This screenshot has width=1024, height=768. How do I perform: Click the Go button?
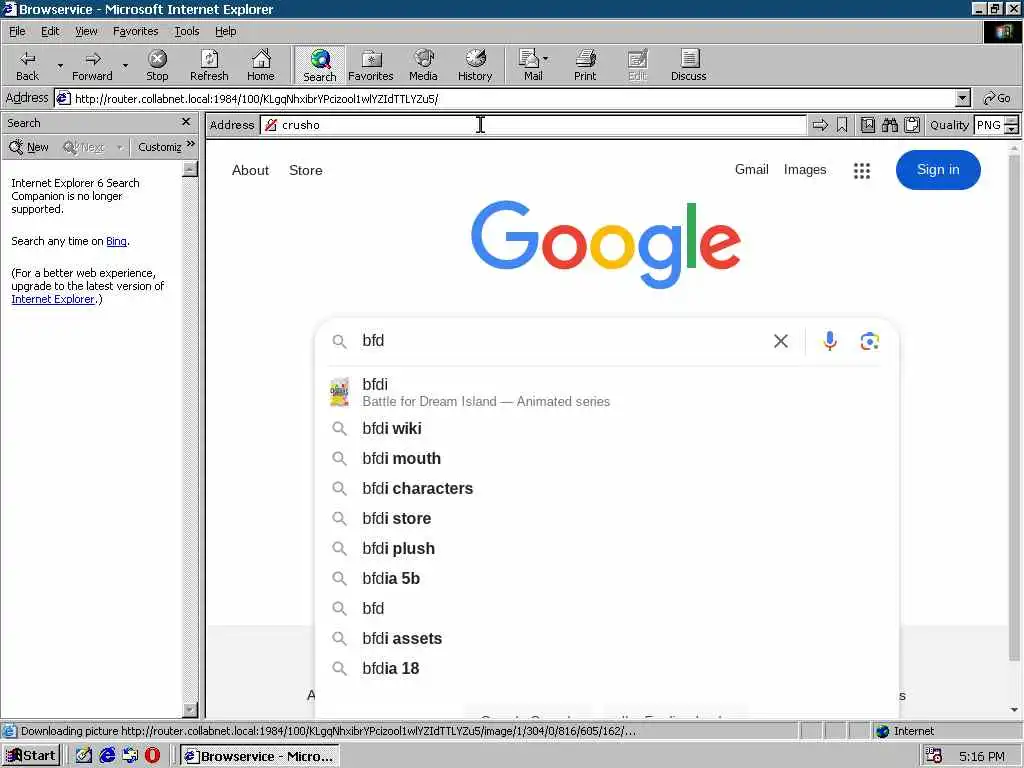(997, 99)
